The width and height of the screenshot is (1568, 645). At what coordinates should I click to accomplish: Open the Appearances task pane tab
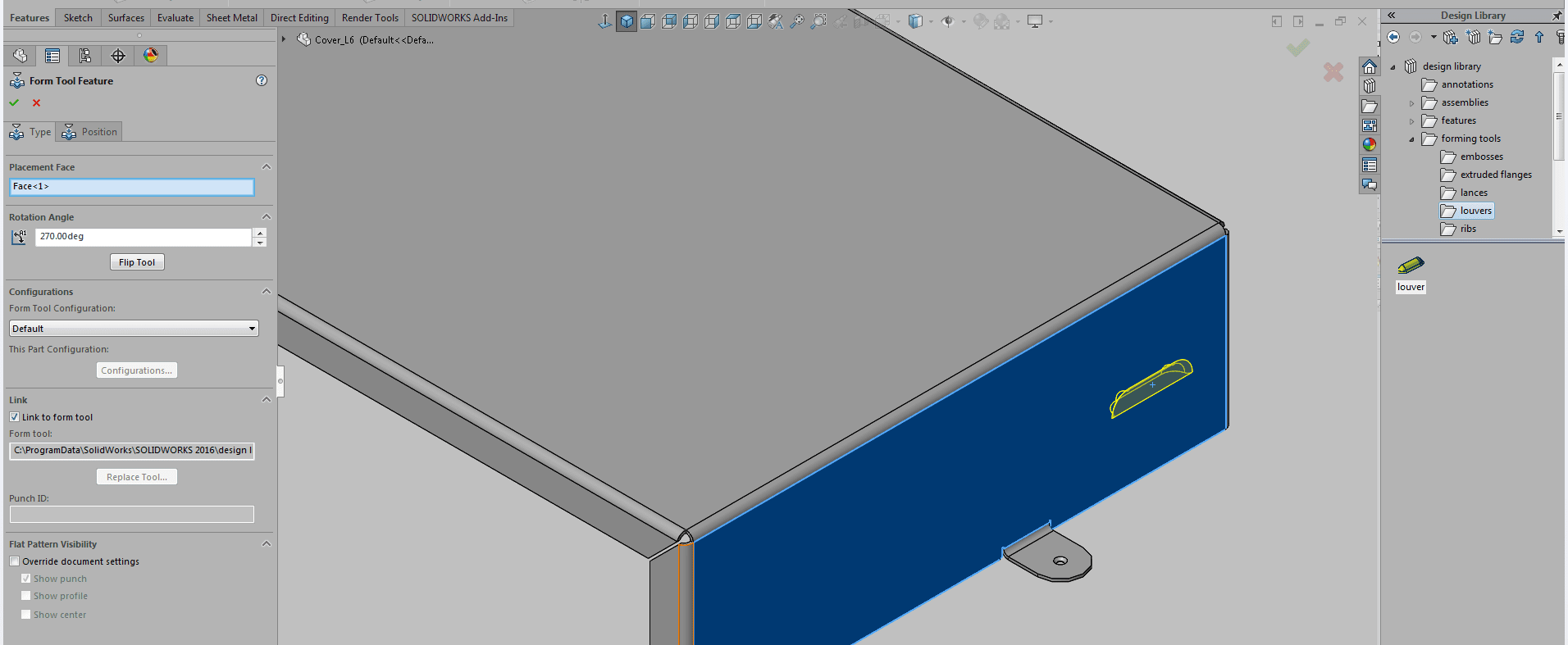pyautogui.click(x=1370, y=145)
